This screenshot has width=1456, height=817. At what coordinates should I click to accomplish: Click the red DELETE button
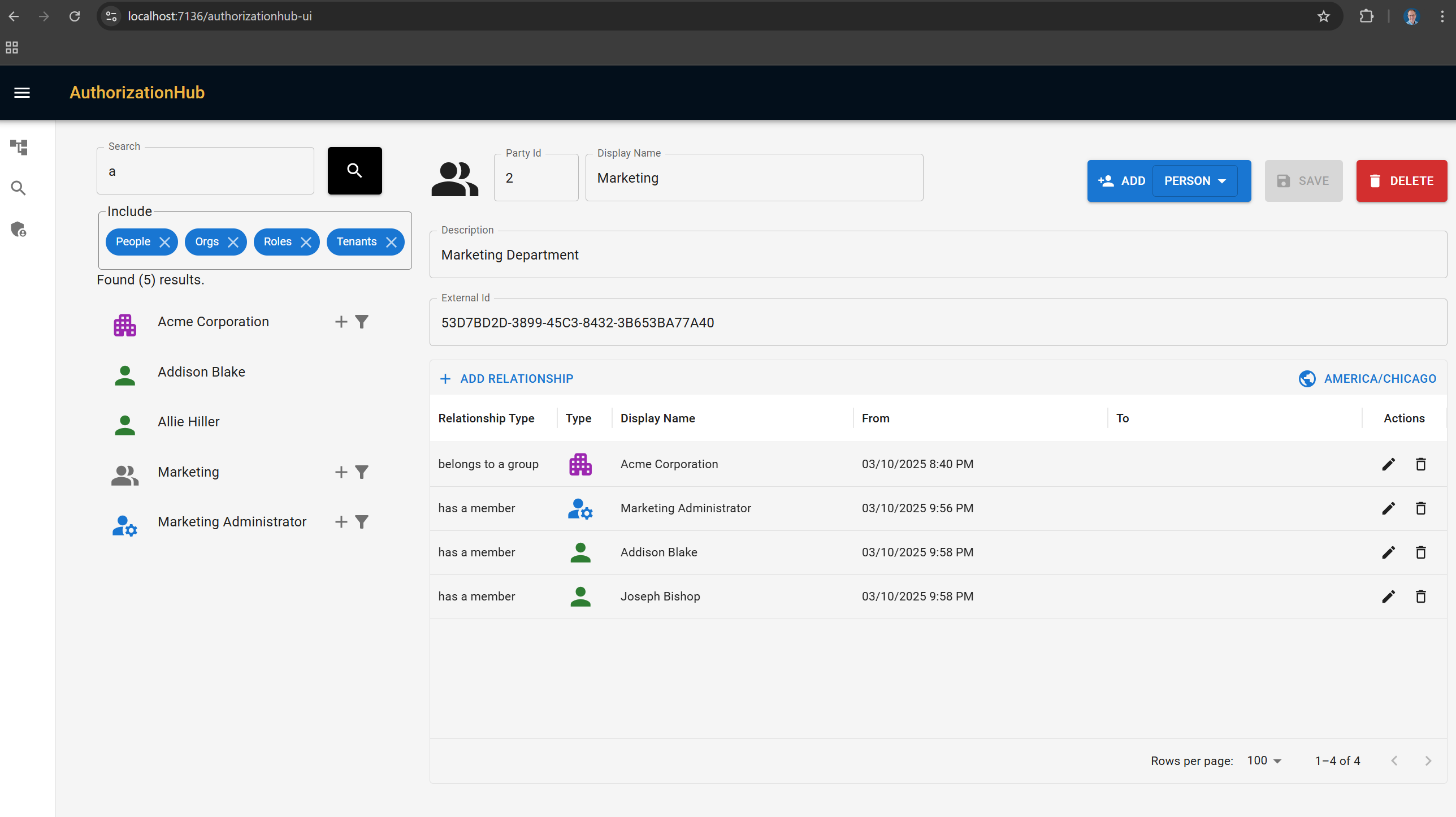click(x=1401, y=181)
